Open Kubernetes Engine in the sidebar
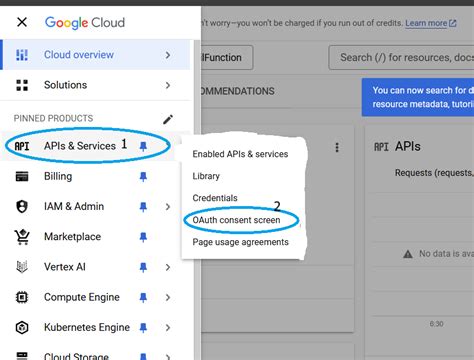Screen dimensions: 474x360 [87, 328]
